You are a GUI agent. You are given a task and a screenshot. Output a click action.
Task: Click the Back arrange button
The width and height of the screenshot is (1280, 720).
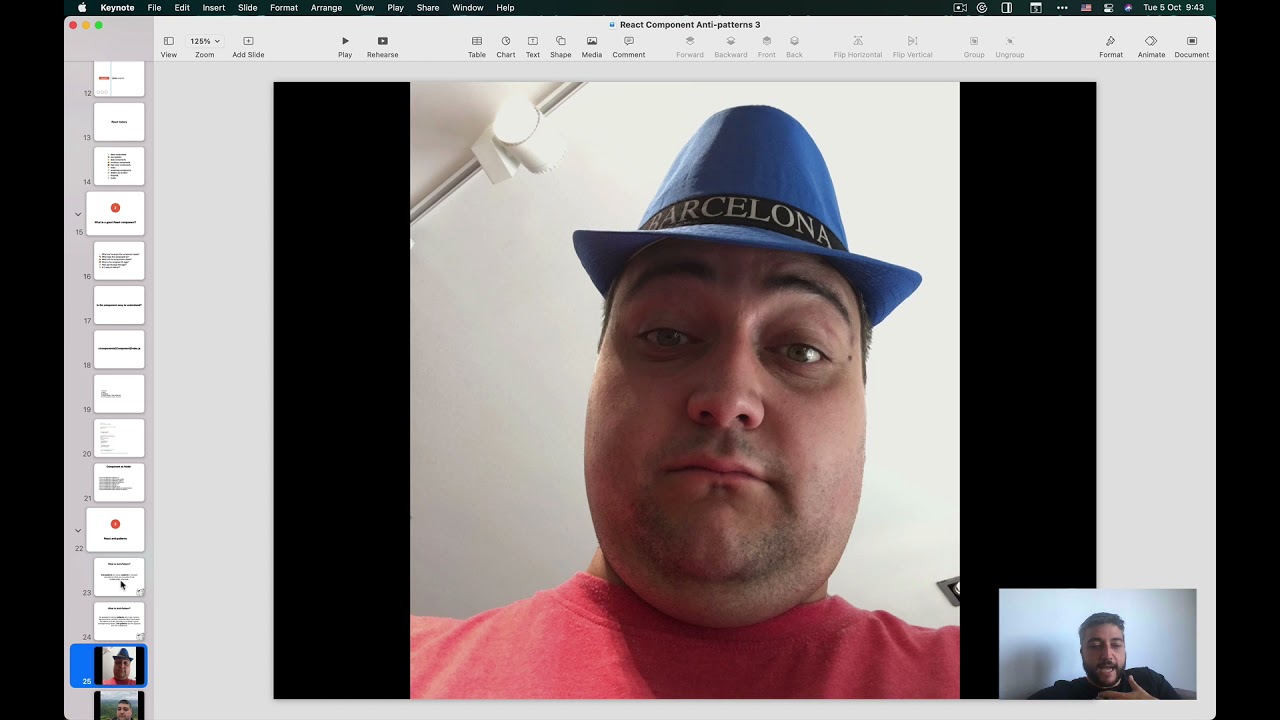click(794, 47)
